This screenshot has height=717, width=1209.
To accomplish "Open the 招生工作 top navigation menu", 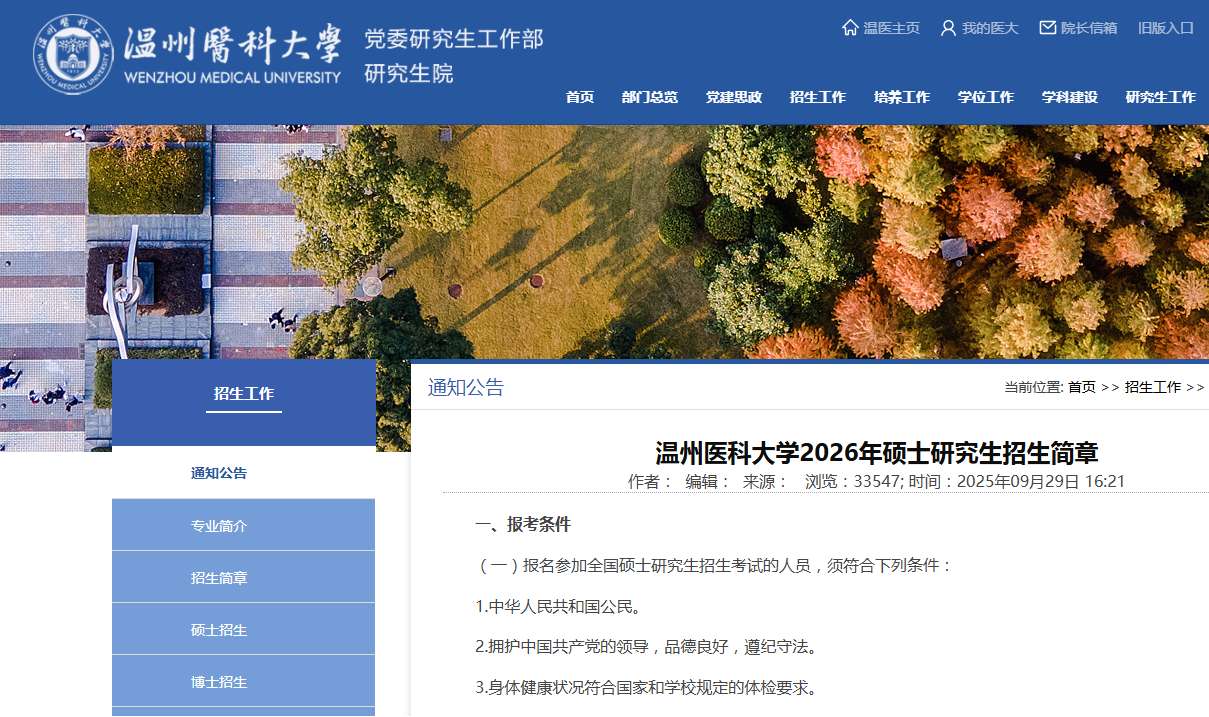I will point(817,97).
